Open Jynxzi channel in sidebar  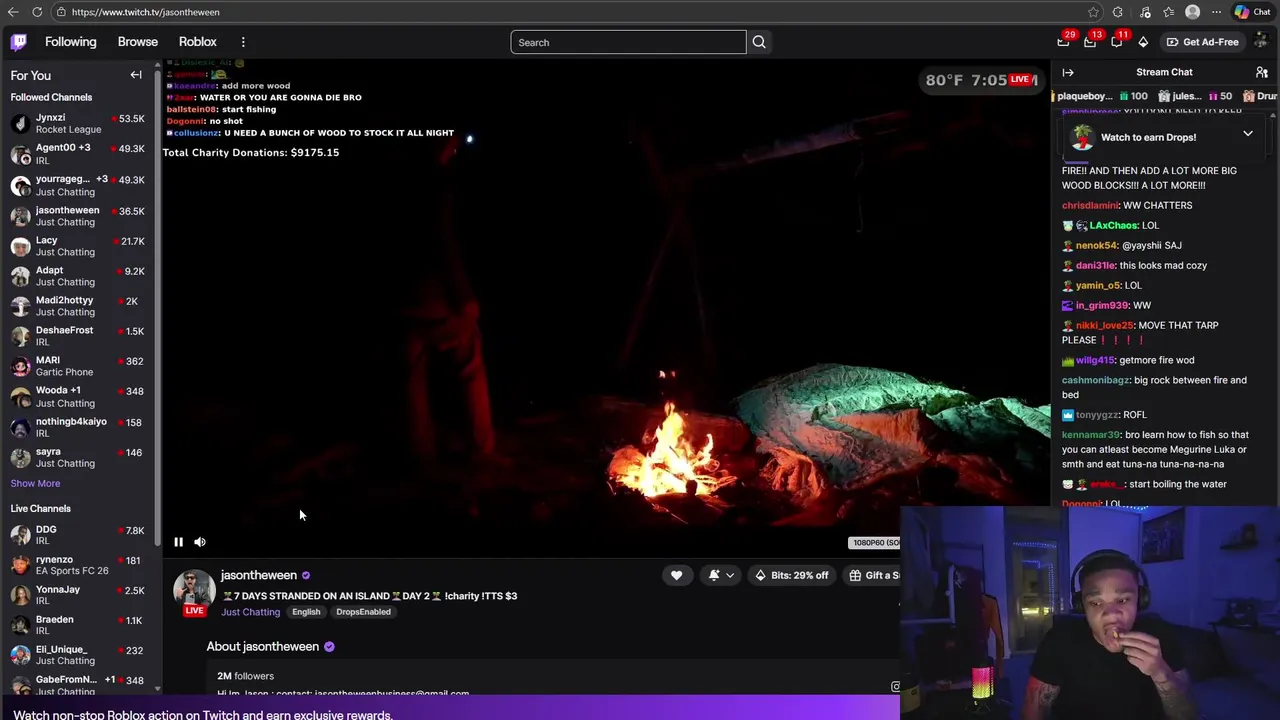pyautogui.click(x=78, y=123)
